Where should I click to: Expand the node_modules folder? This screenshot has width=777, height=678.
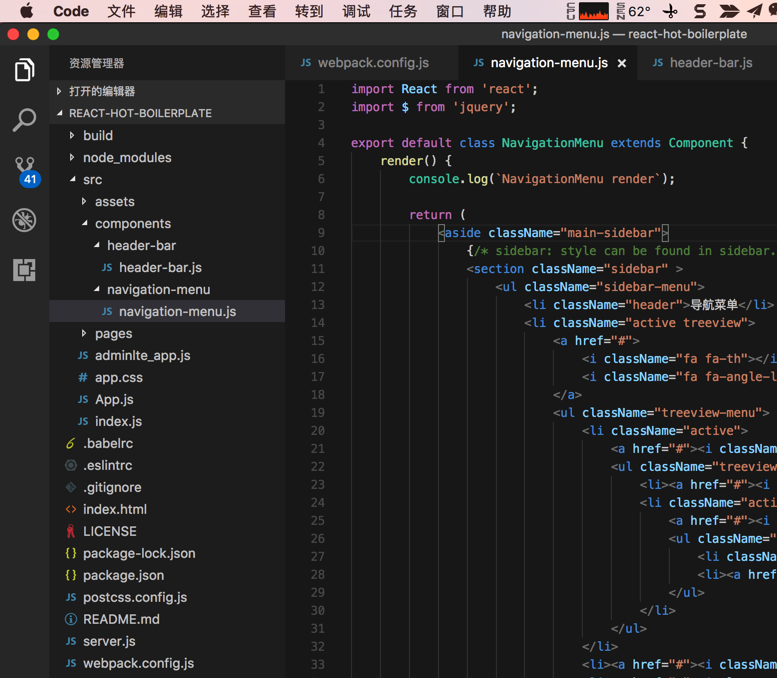click(126, 157)
